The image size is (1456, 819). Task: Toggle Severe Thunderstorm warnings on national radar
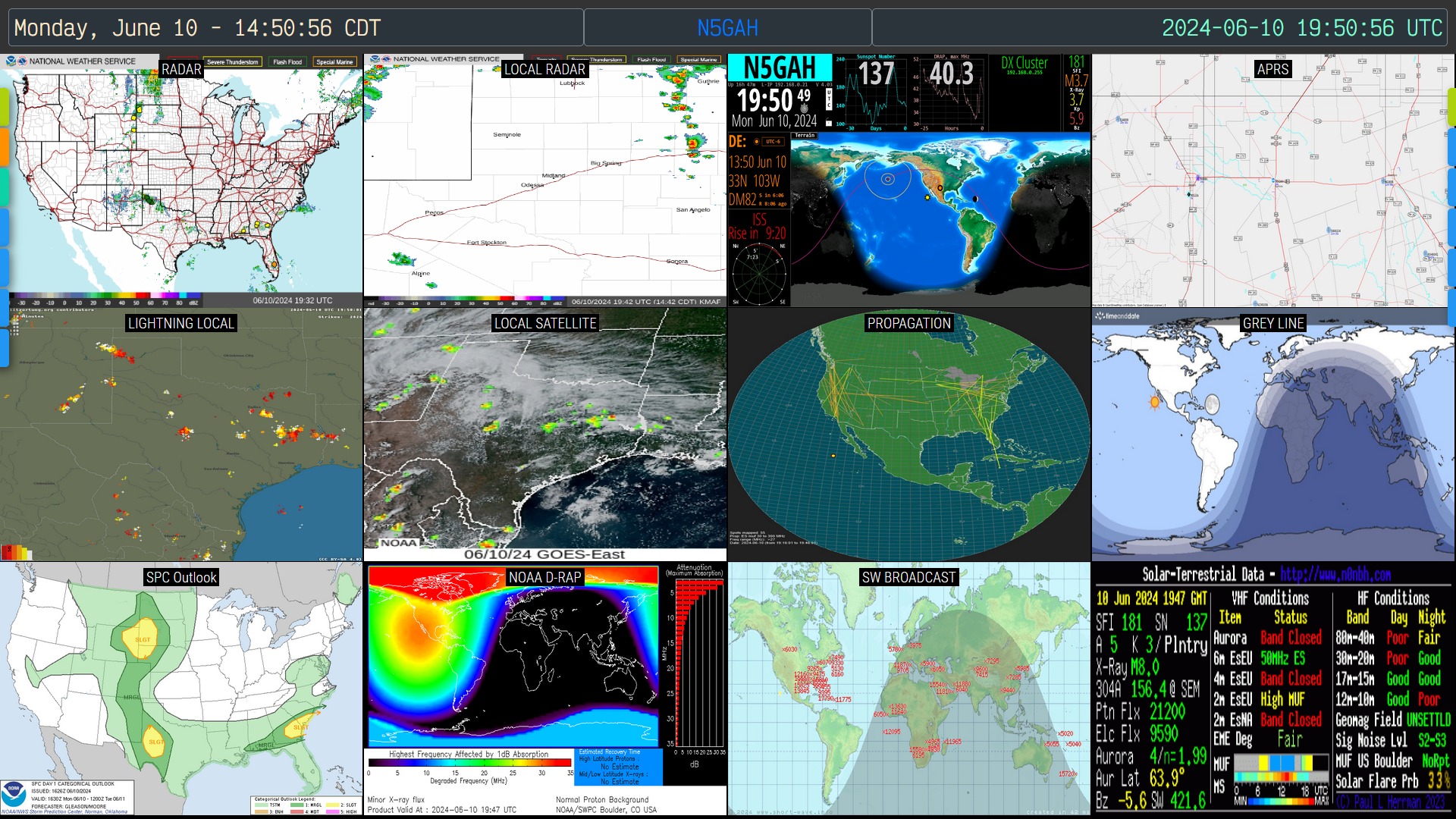(x=233, y=62)
